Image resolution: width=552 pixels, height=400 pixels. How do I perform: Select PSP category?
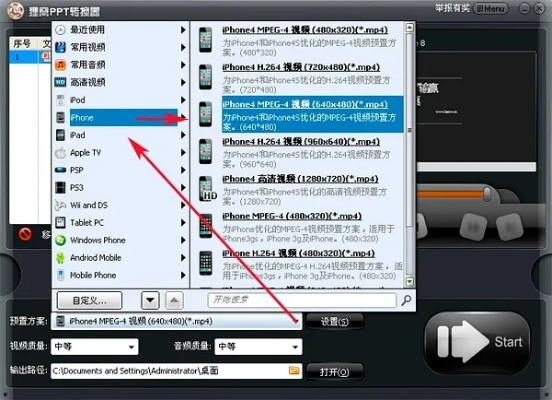click(120, 170)
